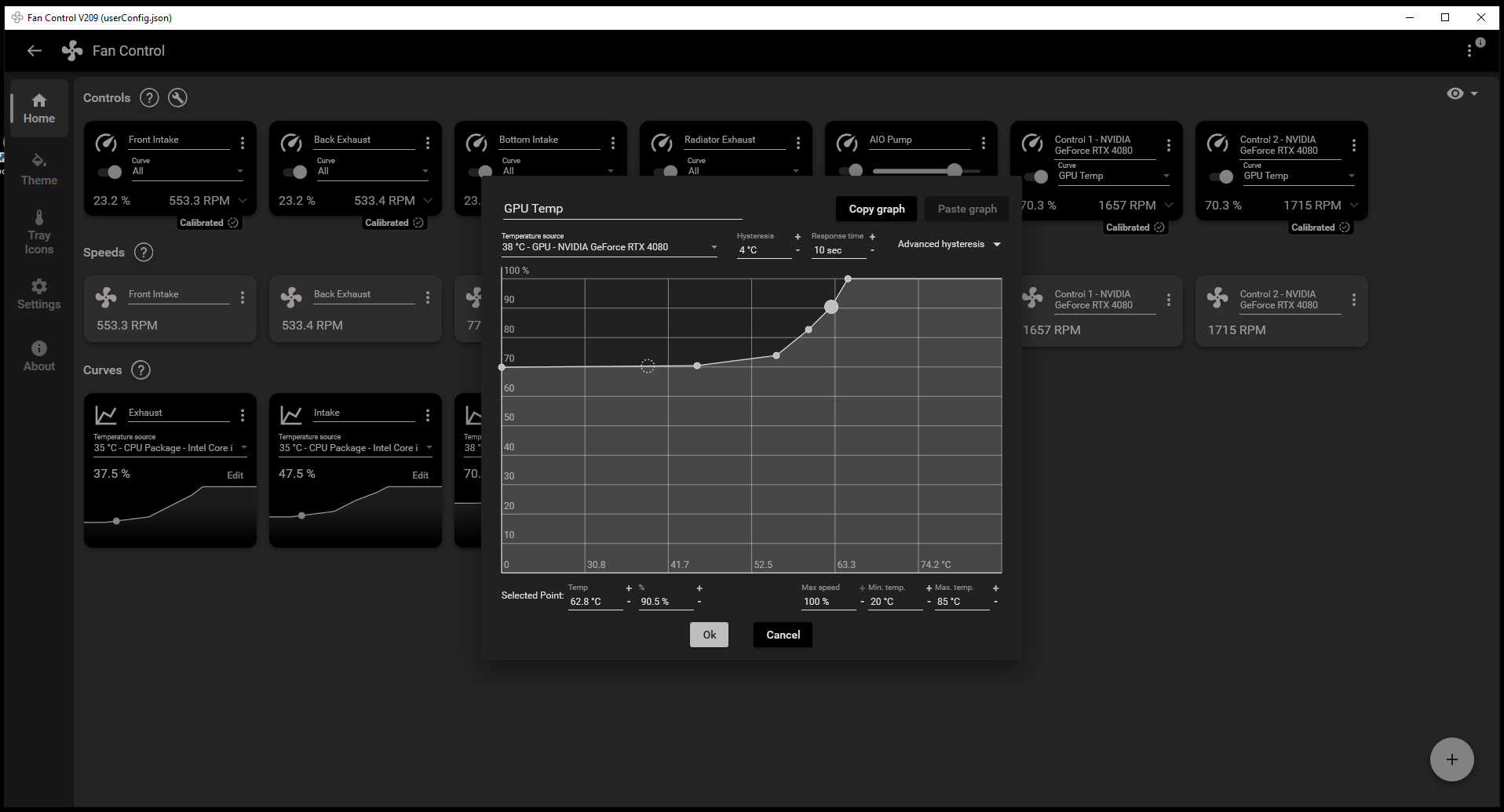
Task: Select the top graph point at 100%
Action: click(x=848, y=279)
